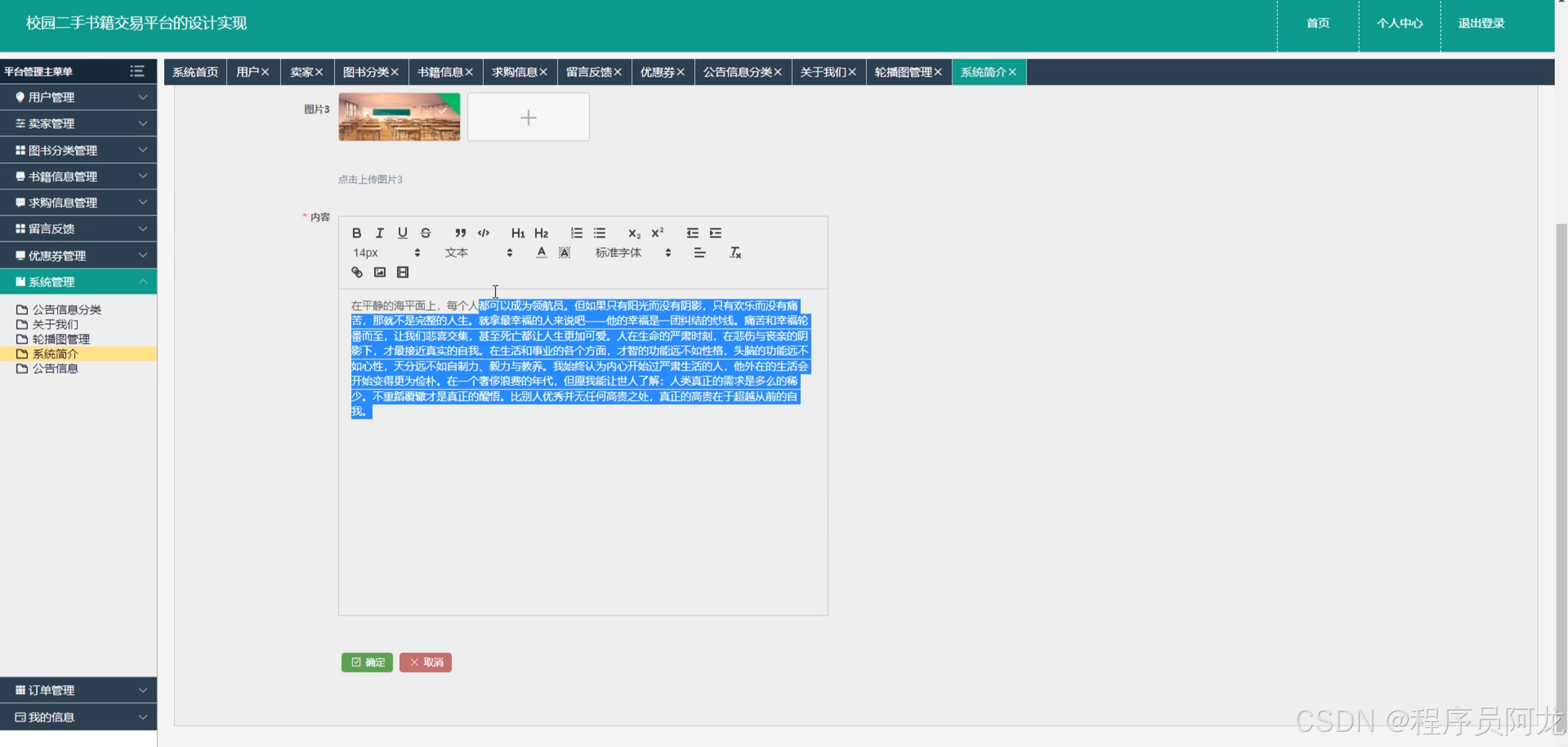Click the clear formatting icon
The image size is (1568, 747).
[735, 252]
